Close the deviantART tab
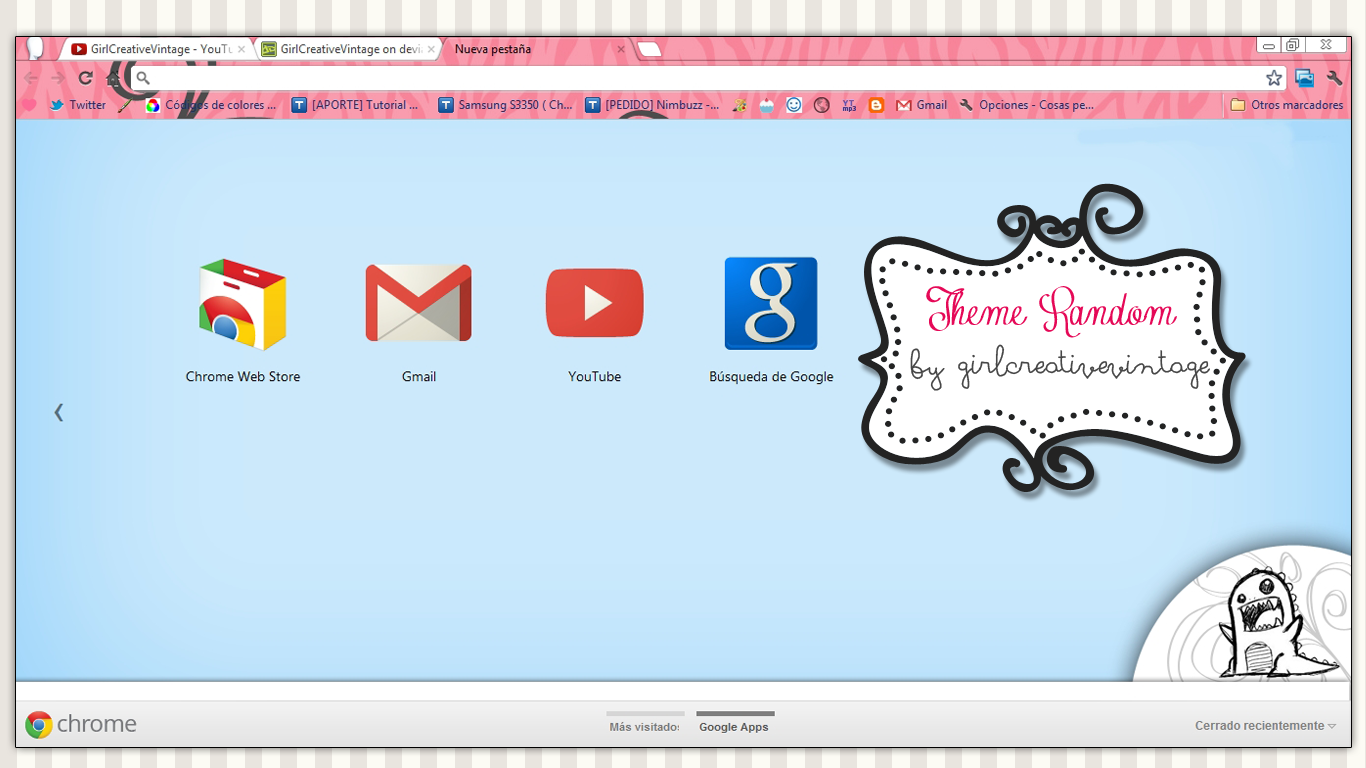Viewport: 1366px width, 768px height. point(431,49)
